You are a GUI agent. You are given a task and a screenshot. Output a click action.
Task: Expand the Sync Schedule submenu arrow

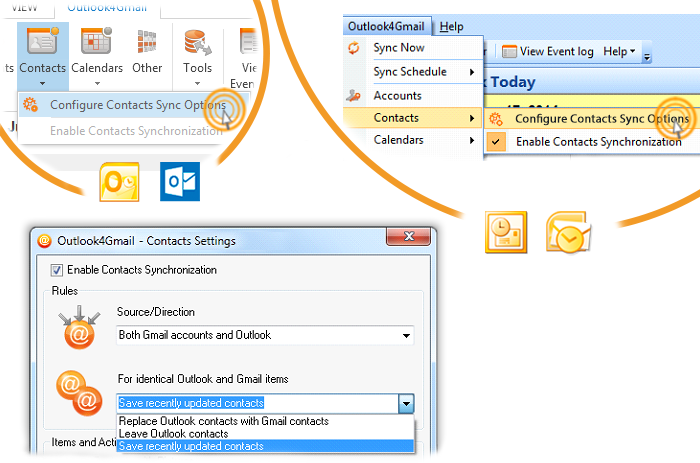472,72
